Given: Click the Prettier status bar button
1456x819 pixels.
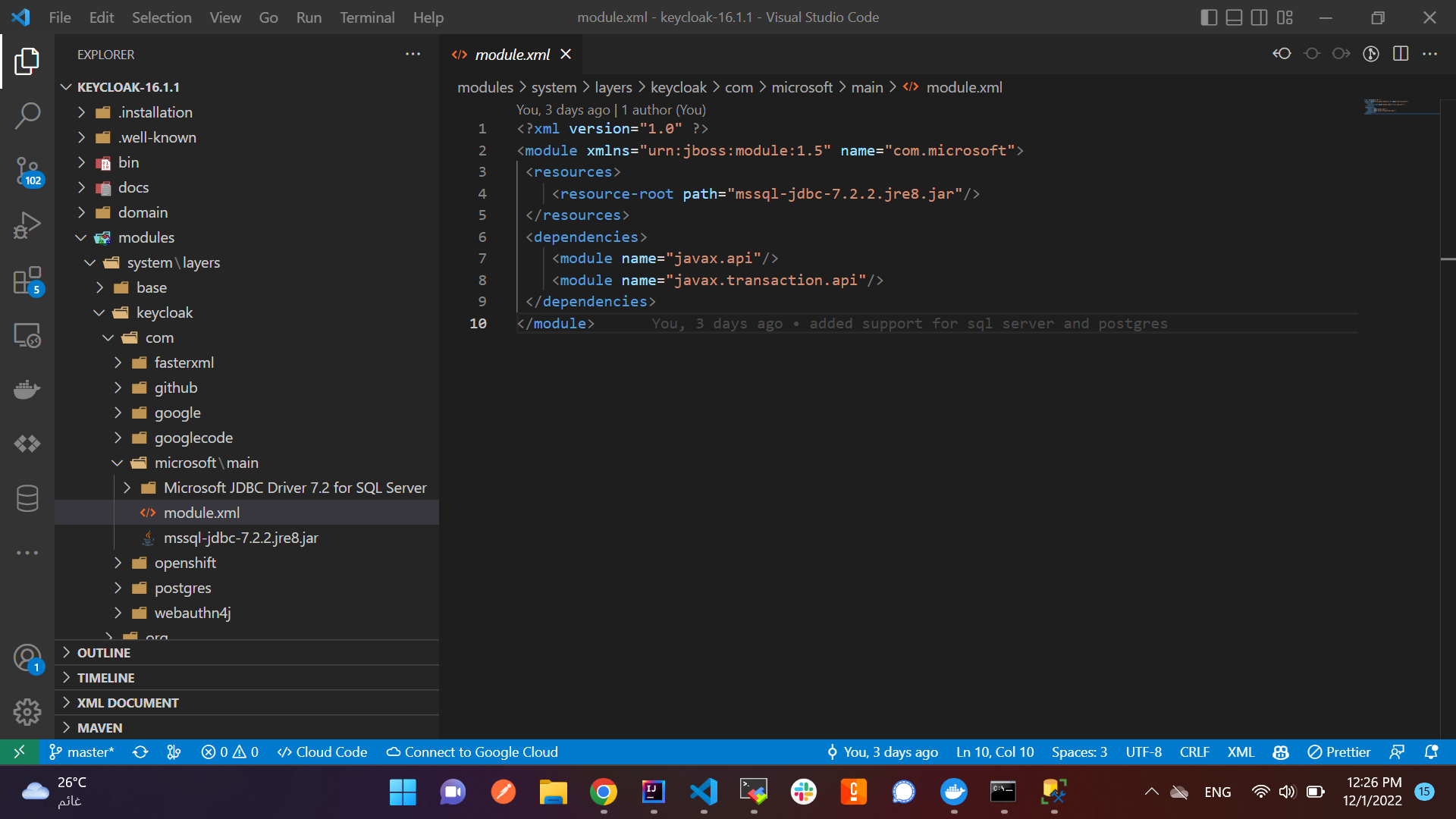Looking at the screenshot, I should point(1339,752).
